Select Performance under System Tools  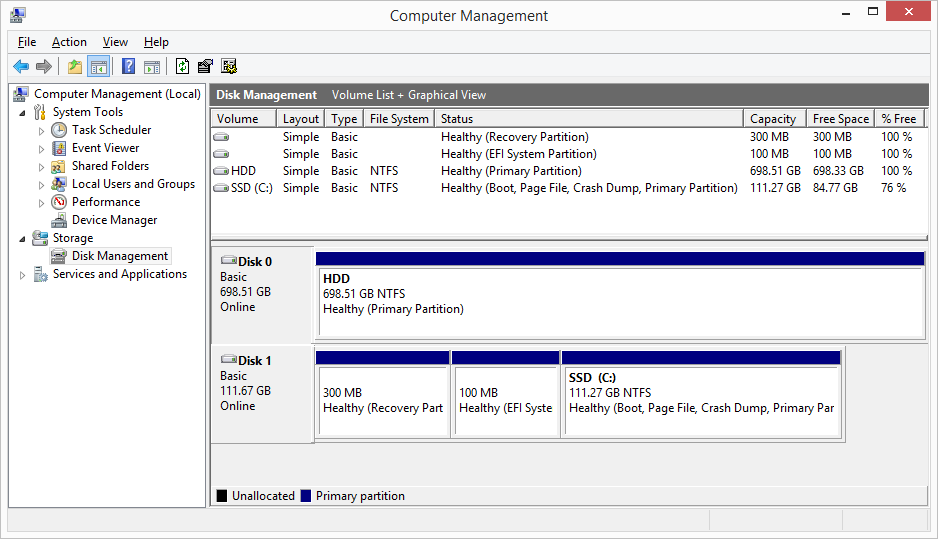point(105,202)
